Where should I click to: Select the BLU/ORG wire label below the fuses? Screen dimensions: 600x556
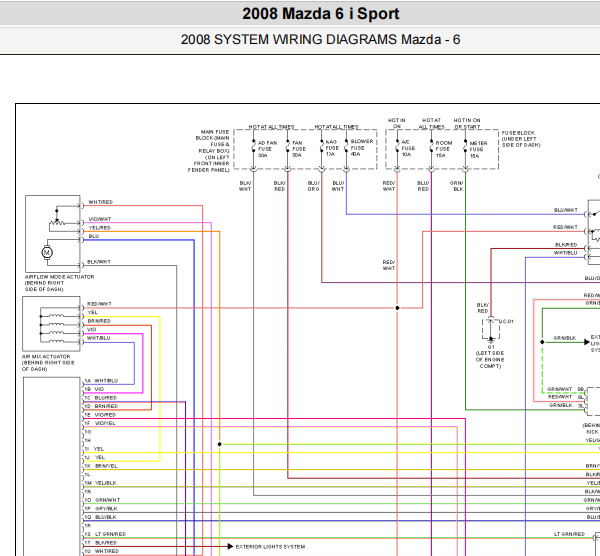pyautogui.click(x=313, y=186)
